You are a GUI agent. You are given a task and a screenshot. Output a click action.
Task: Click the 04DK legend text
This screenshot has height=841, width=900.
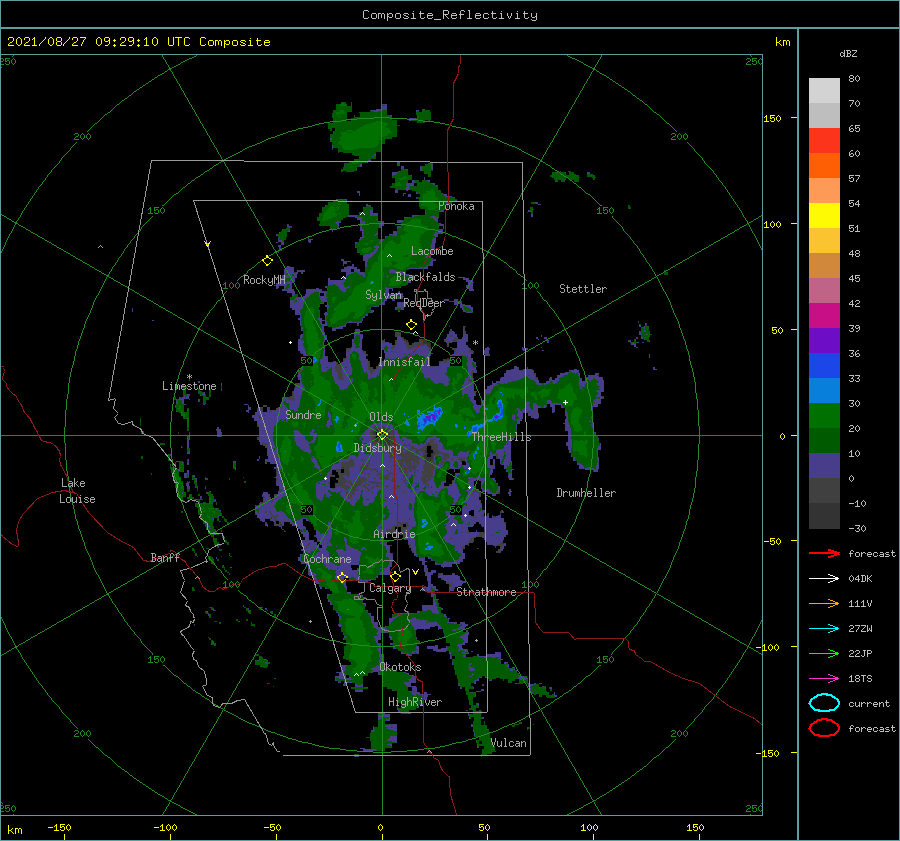(x=860, y=579)
